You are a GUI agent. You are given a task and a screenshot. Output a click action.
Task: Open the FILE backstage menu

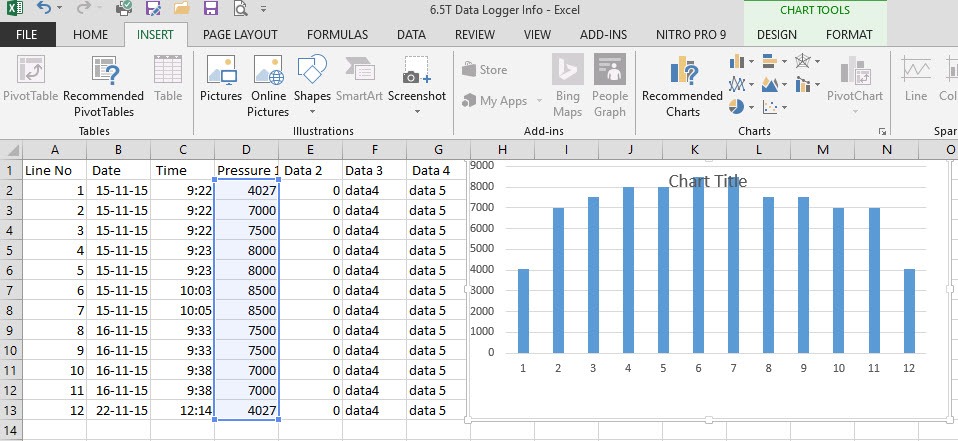[27, 34]
